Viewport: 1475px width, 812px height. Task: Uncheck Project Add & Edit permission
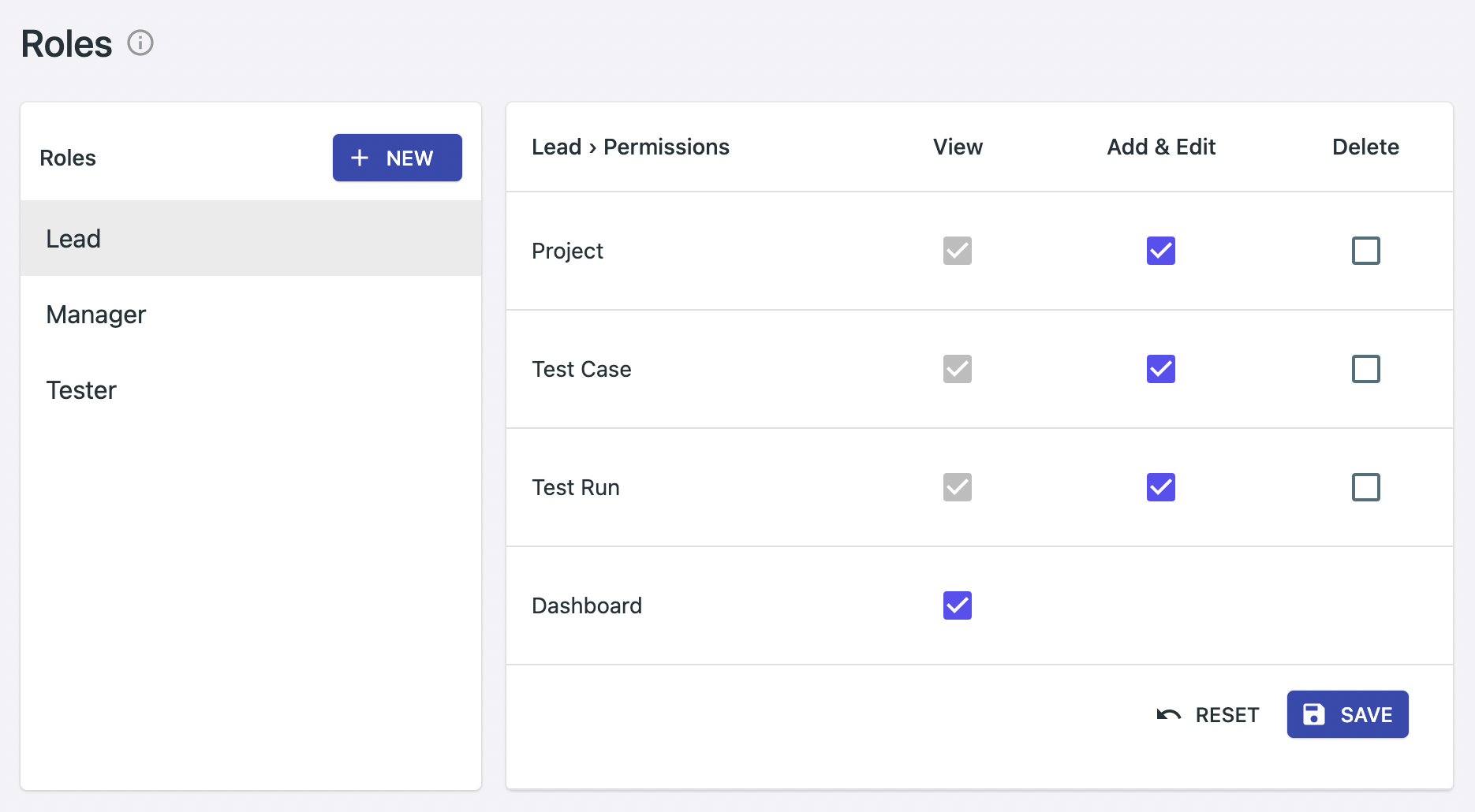(1160, 251)
